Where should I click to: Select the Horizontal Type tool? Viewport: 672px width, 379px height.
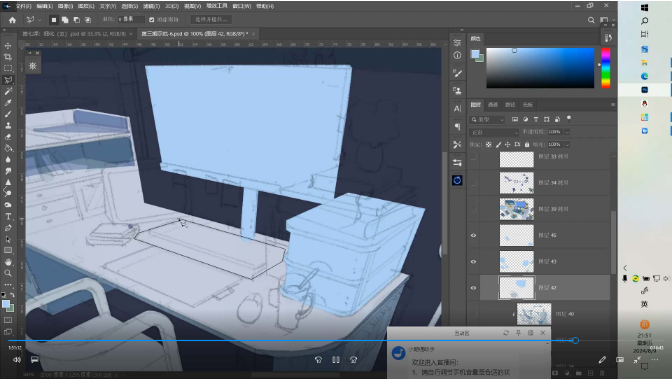[8, 217]
